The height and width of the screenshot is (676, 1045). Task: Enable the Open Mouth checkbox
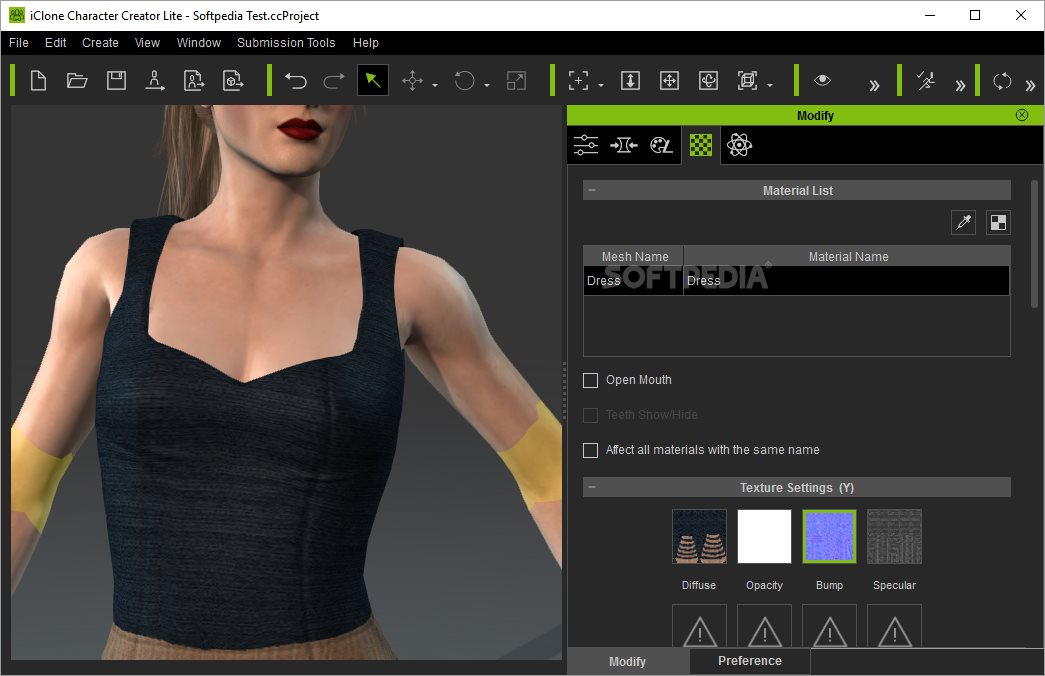[x=590, y=380]
